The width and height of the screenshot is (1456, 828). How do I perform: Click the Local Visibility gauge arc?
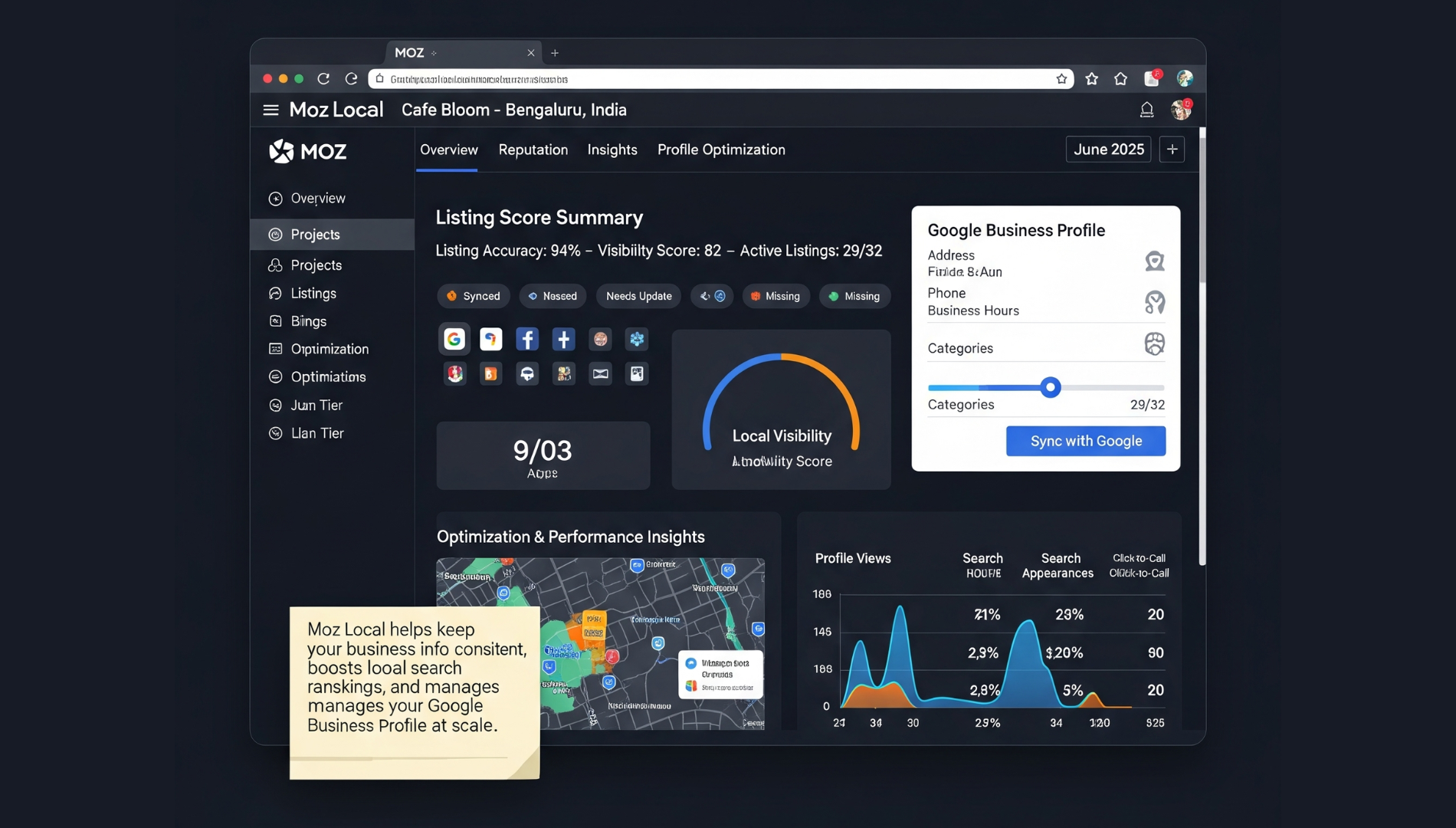tap(781, 400)
